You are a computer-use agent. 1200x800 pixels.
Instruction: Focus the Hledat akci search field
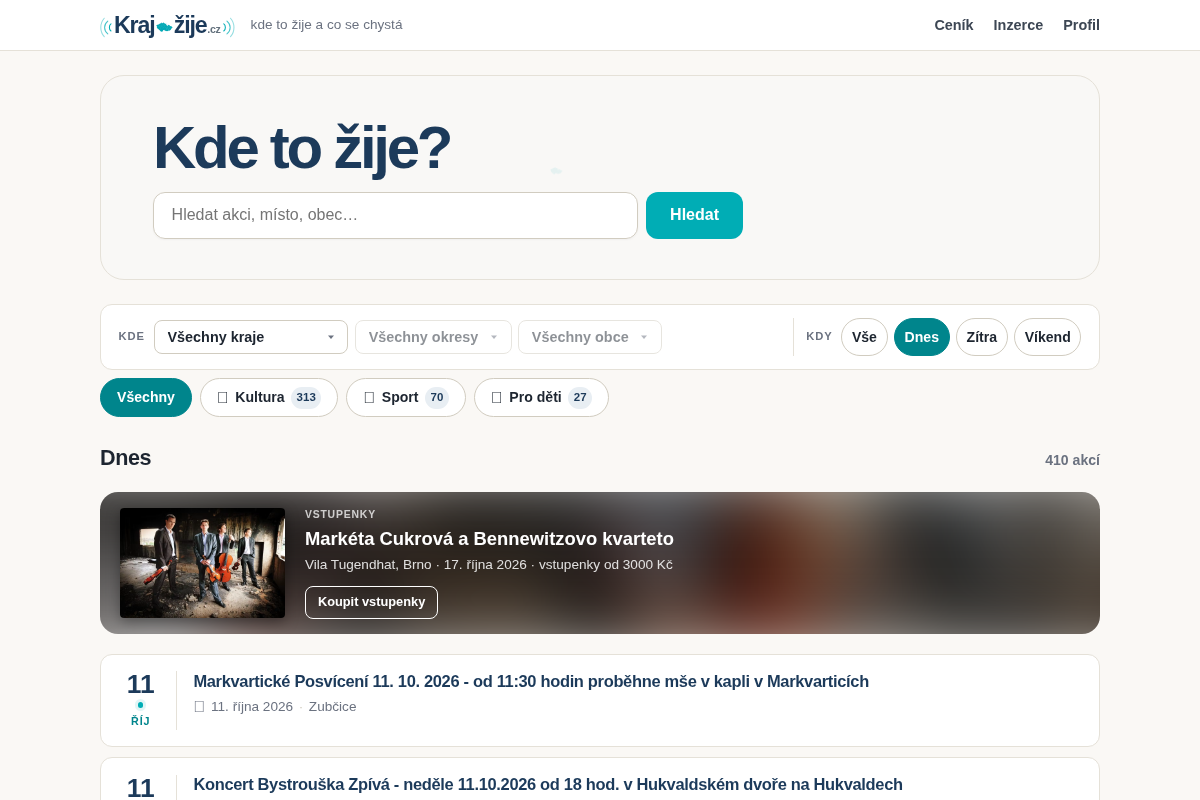click(395, 215)
